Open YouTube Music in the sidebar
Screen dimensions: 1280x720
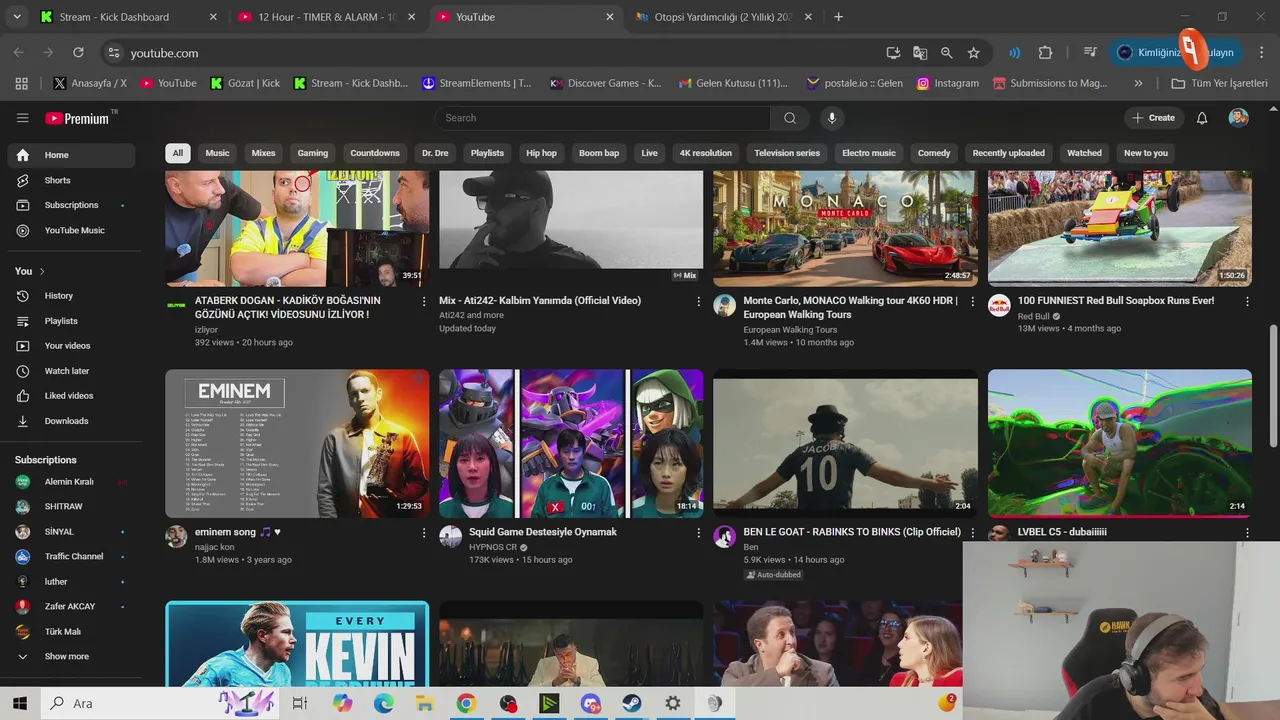[70, 230]
